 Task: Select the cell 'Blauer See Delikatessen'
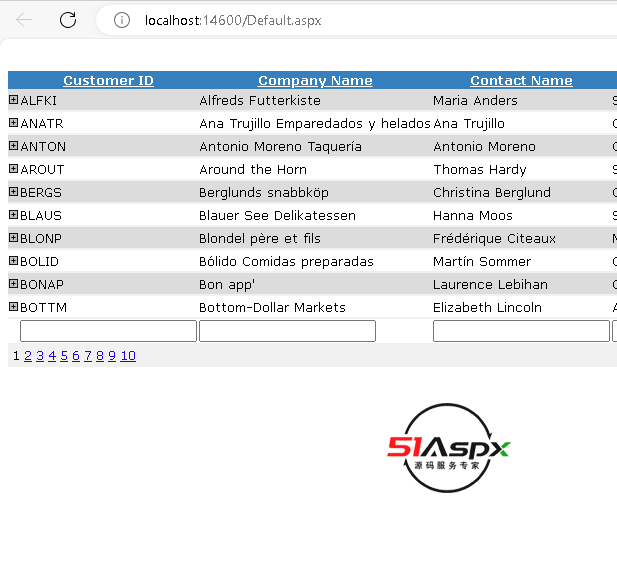click(x=277, y=216)
